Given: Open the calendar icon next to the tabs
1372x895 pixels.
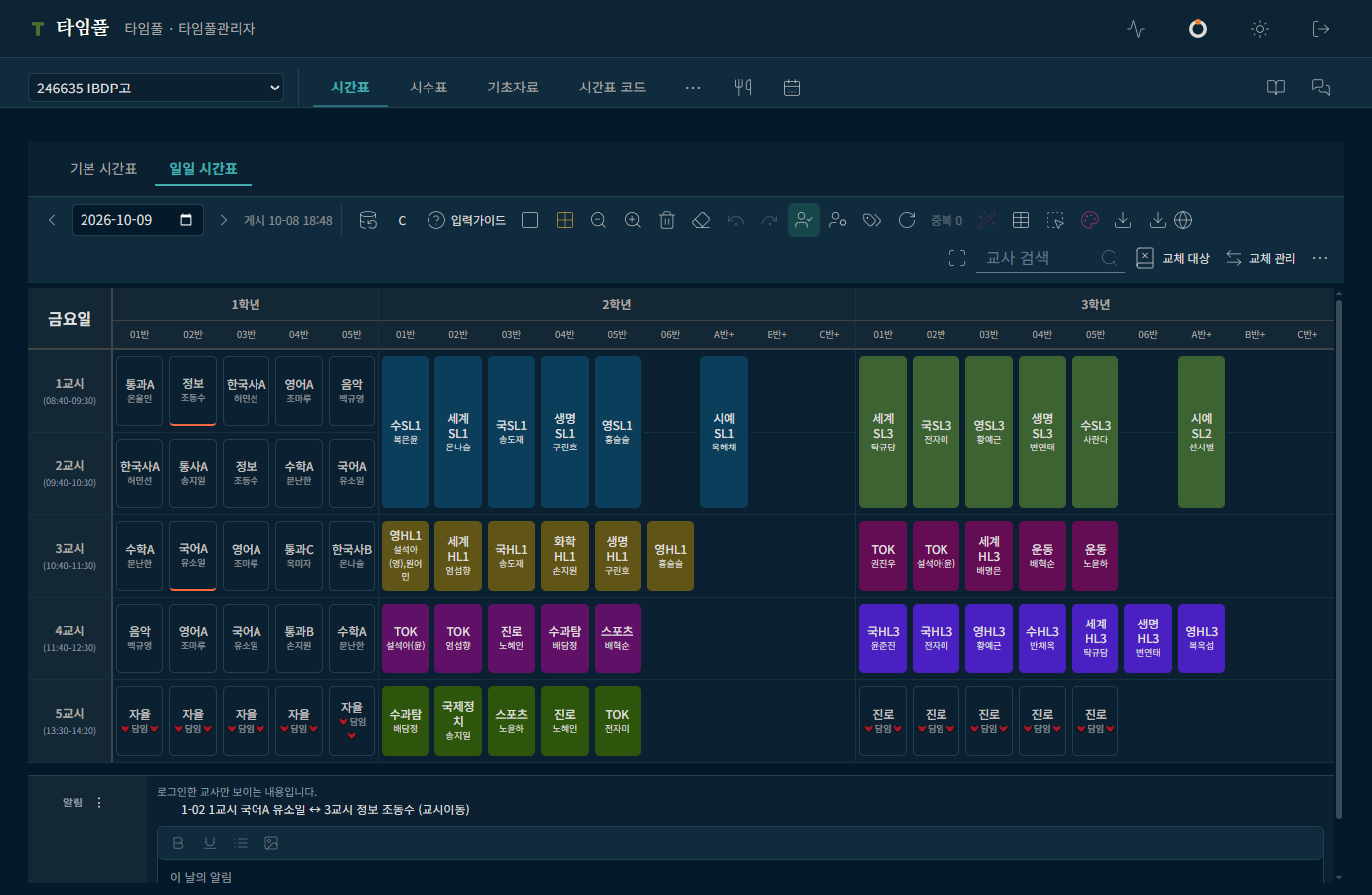Looking at the screenshot, I should coord(792,88).
